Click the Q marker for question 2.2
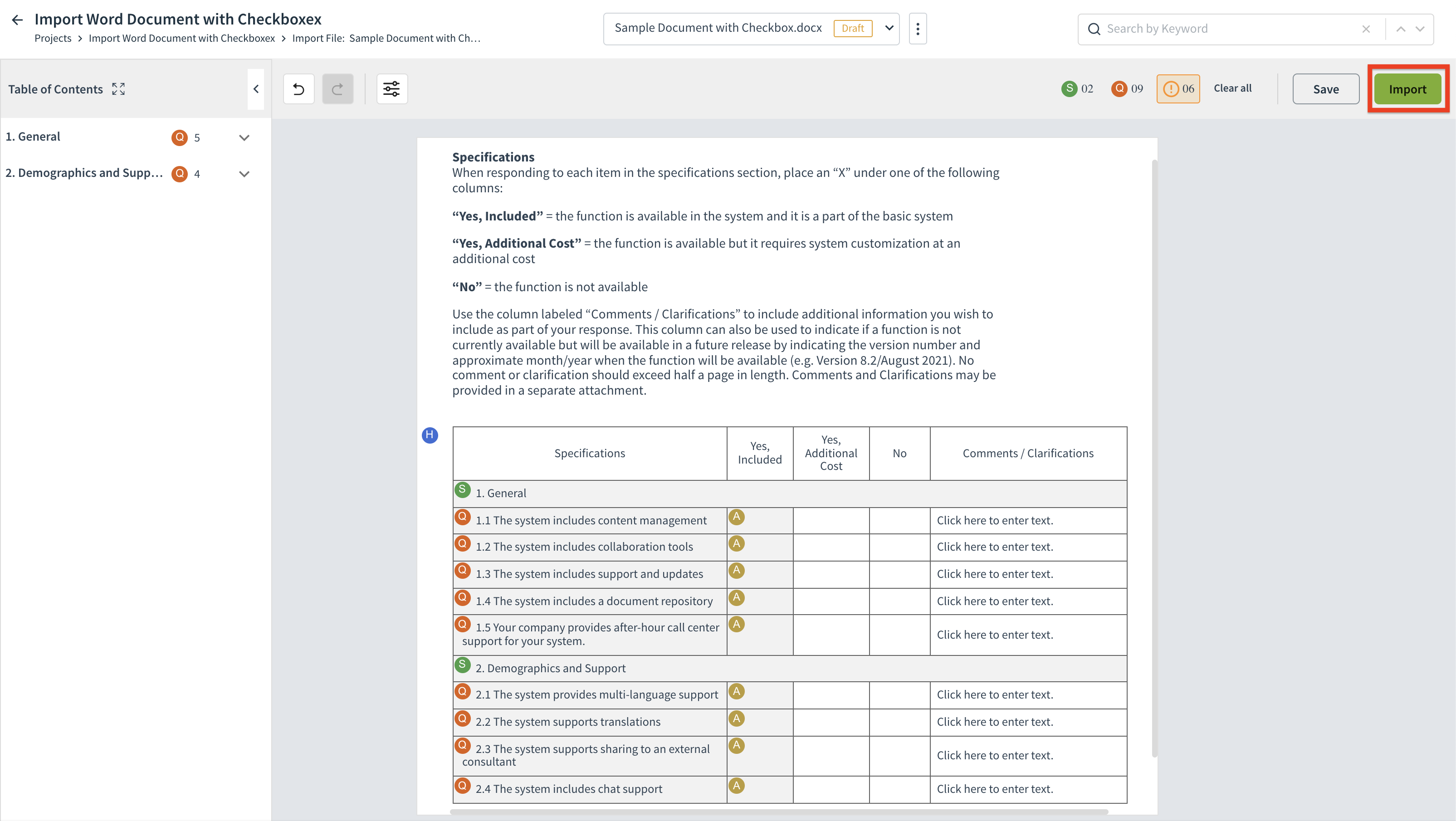The width and height of the screenshot is (1456, 821). (x=462, y=719)
